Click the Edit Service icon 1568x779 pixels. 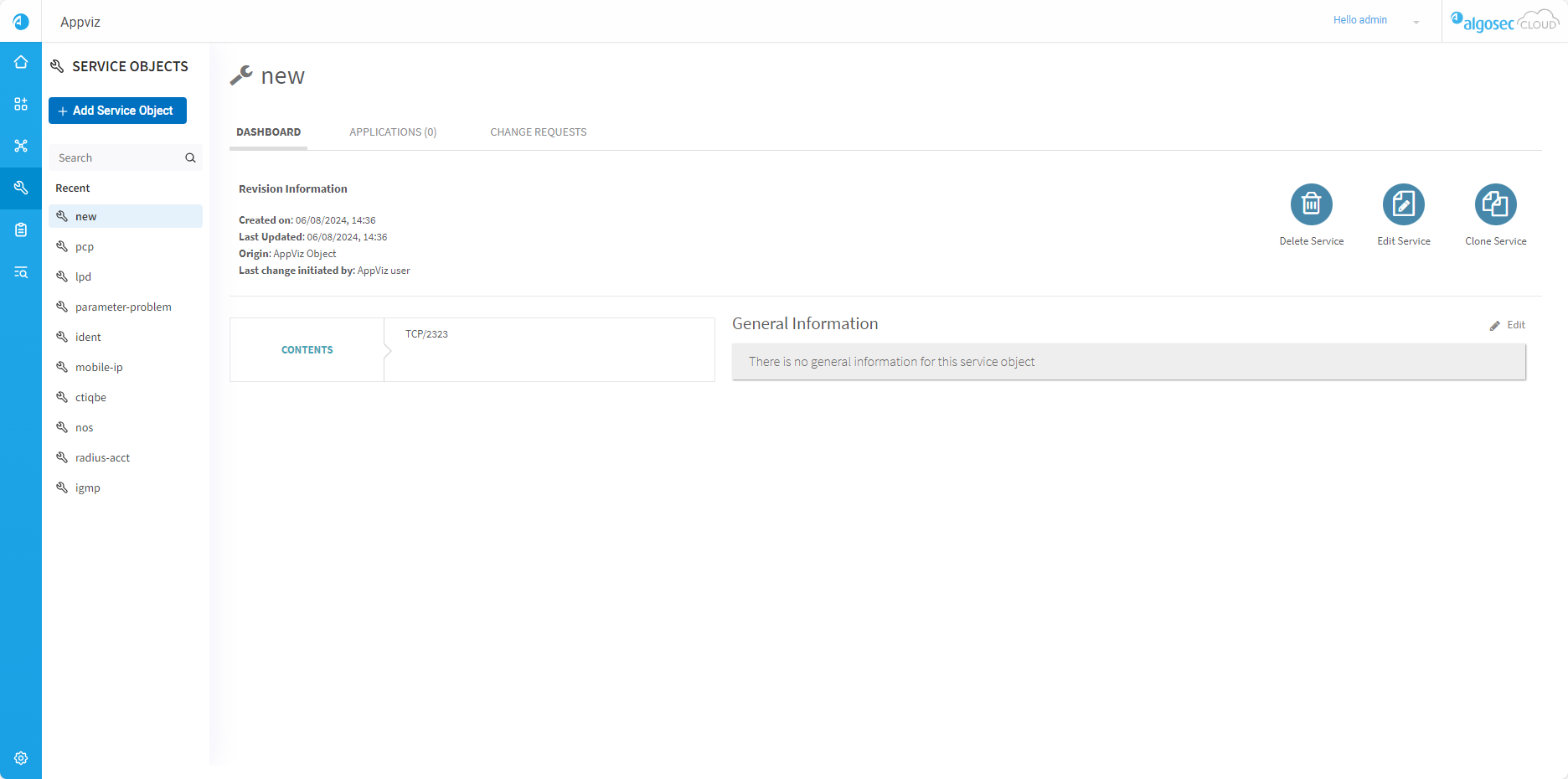1403,204
